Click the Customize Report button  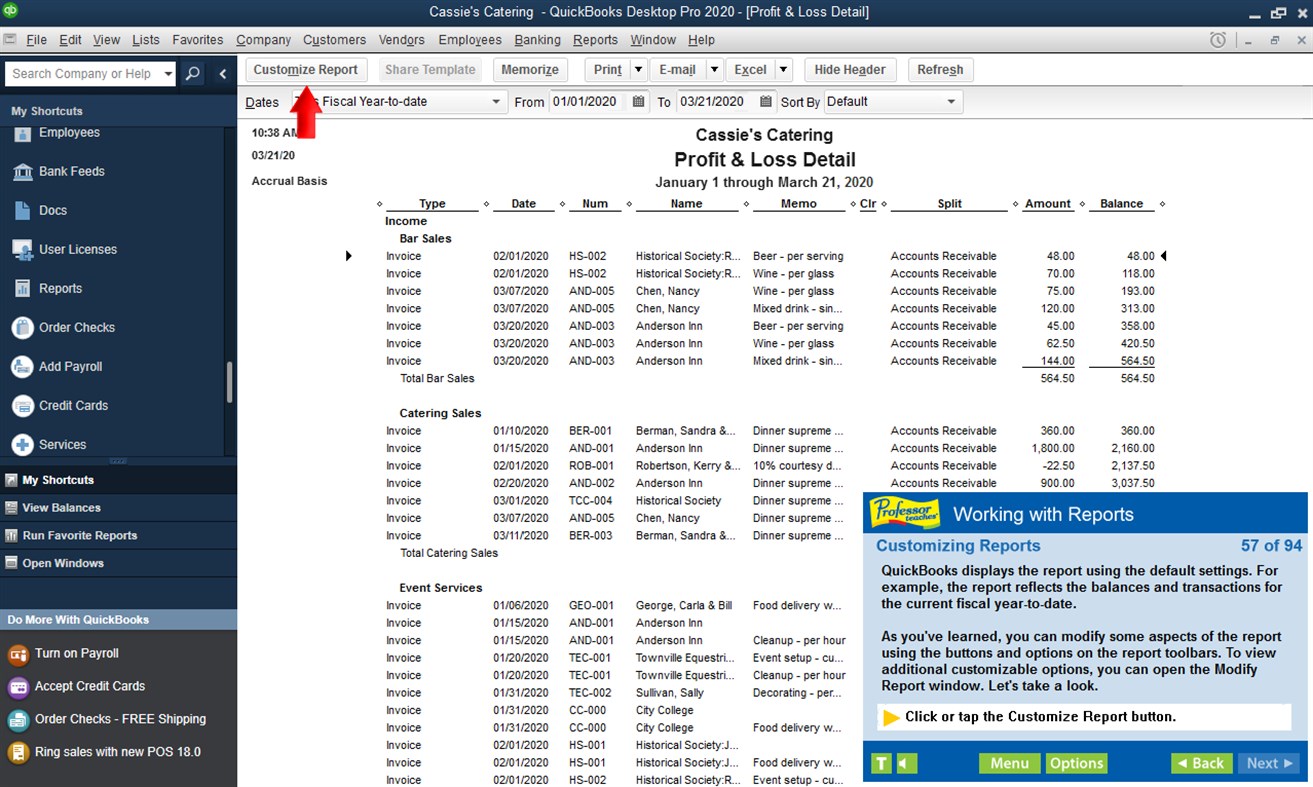tap(306, 69)
